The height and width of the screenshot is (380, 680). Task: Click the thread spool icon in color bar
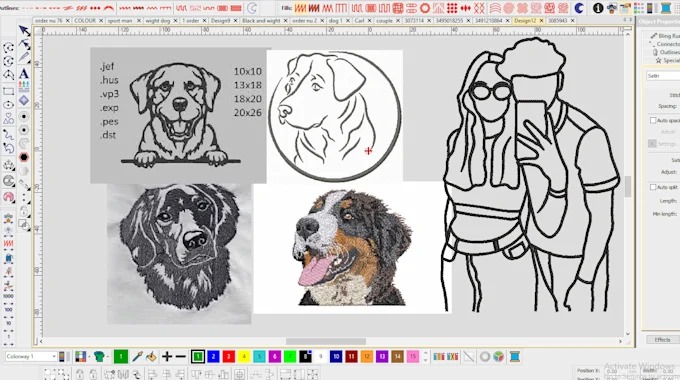click(x=515, y=357)
